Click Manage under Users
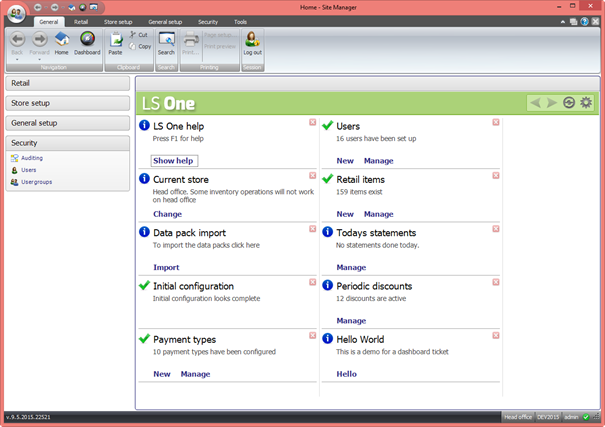This screenshot has height=427, width=605. (379, 161)
